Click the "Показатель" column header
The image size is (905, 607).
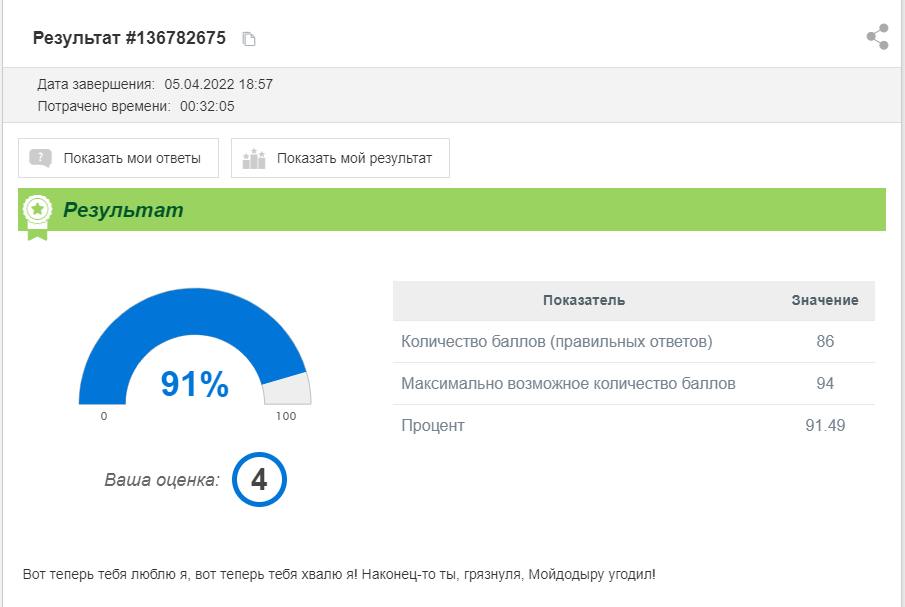[584, 300]
